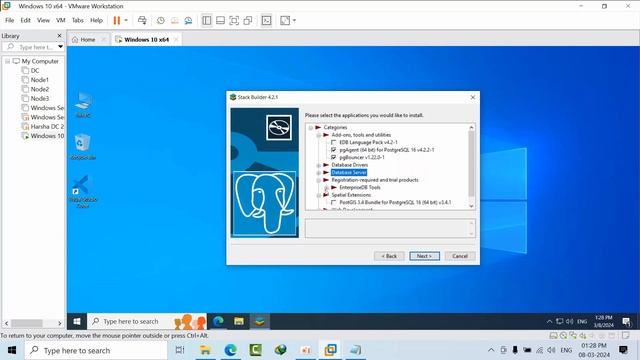Open host Microsoft Edge taskbar icon

click(x=230, y=350)
